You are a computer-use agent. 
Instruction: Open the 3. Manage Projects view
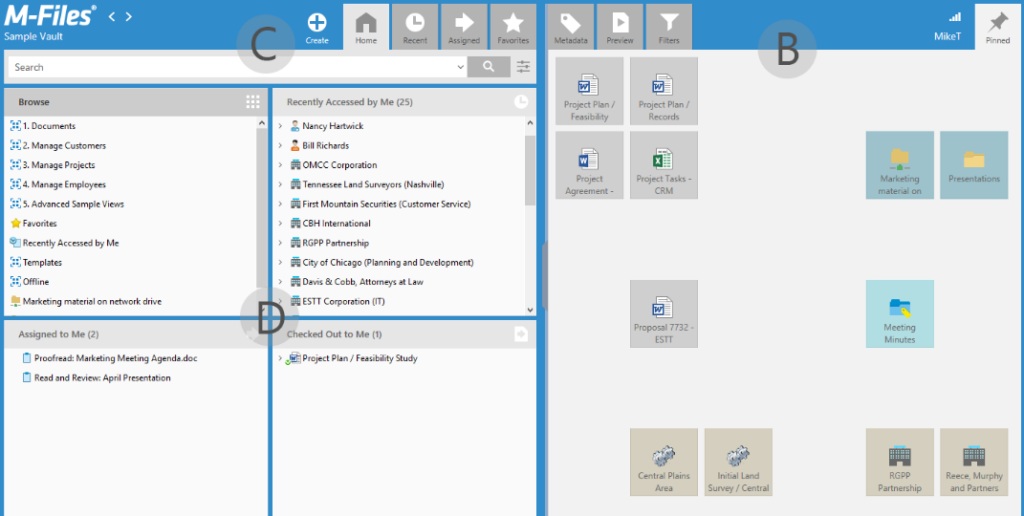(52, 165)
